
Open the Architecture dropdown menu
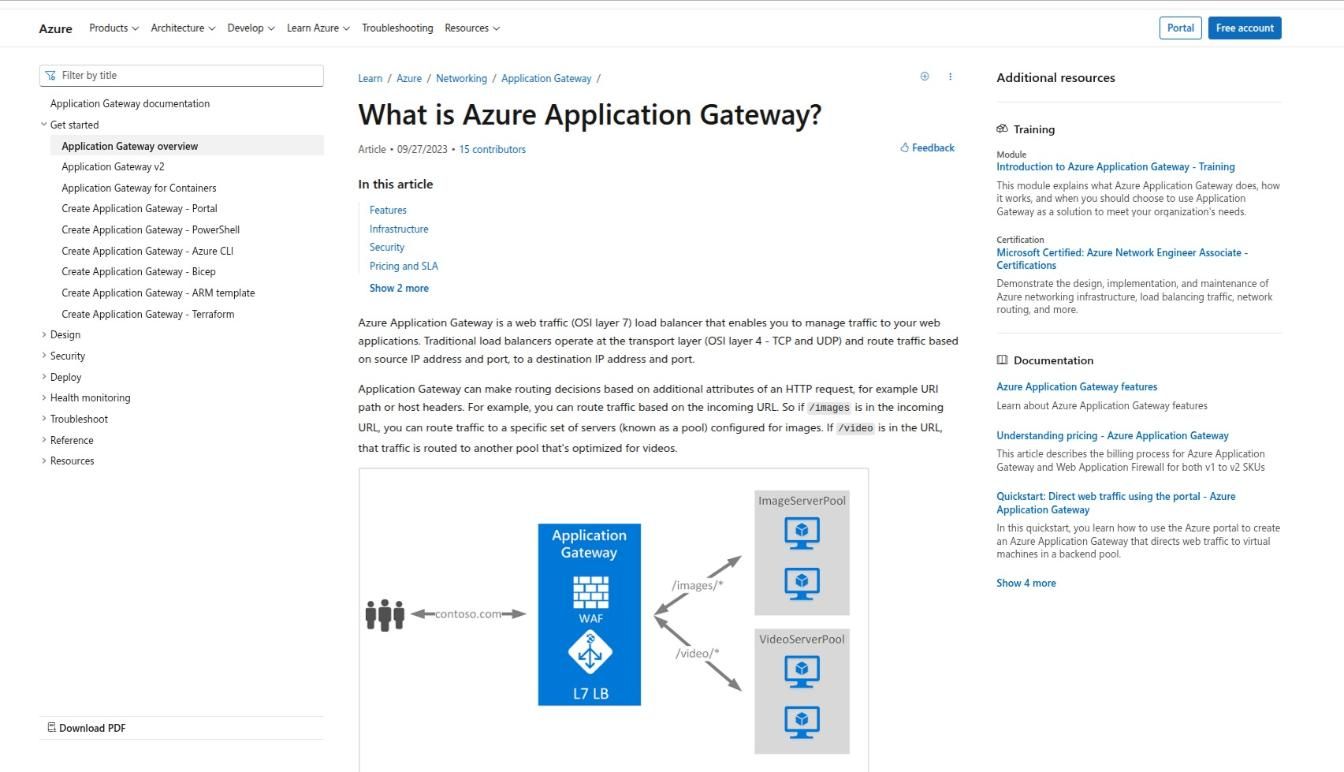pyautogui.click(x=183, y=28)
